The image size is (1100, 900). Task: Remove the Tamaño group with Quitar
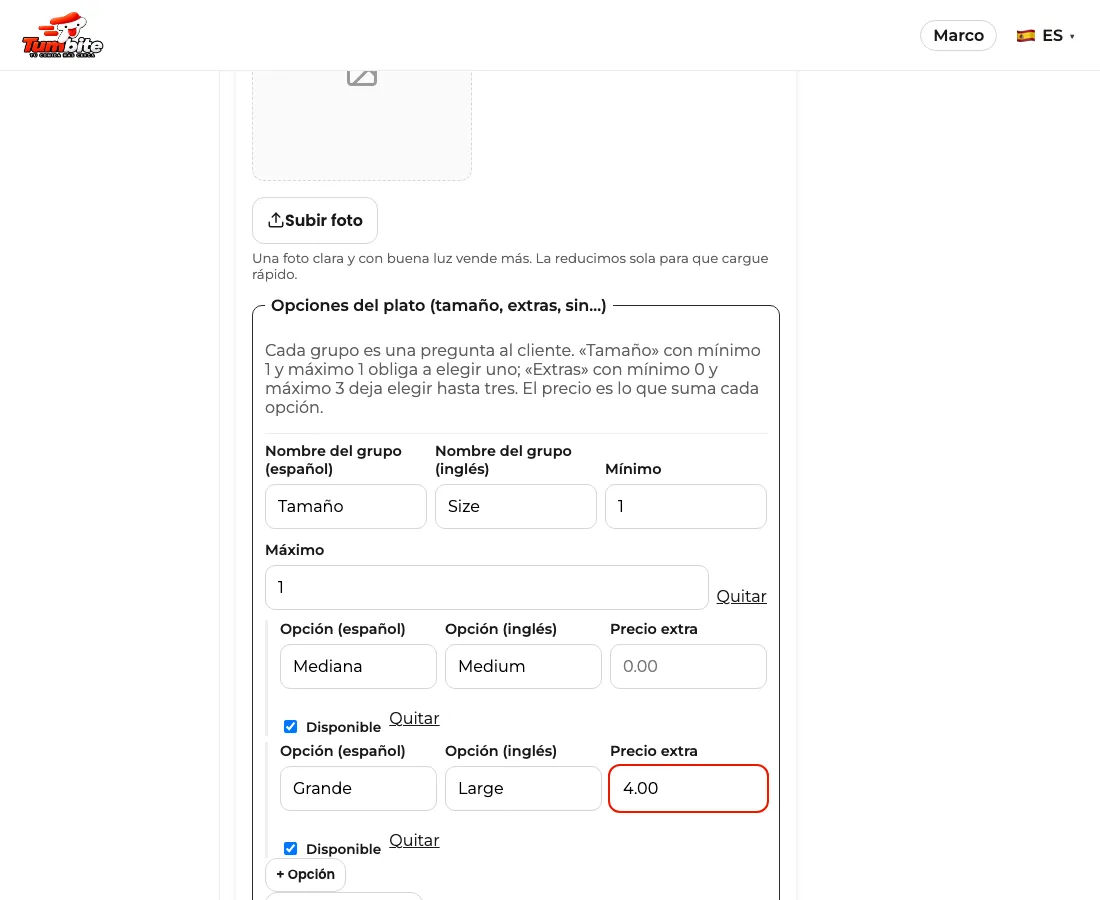742,596
